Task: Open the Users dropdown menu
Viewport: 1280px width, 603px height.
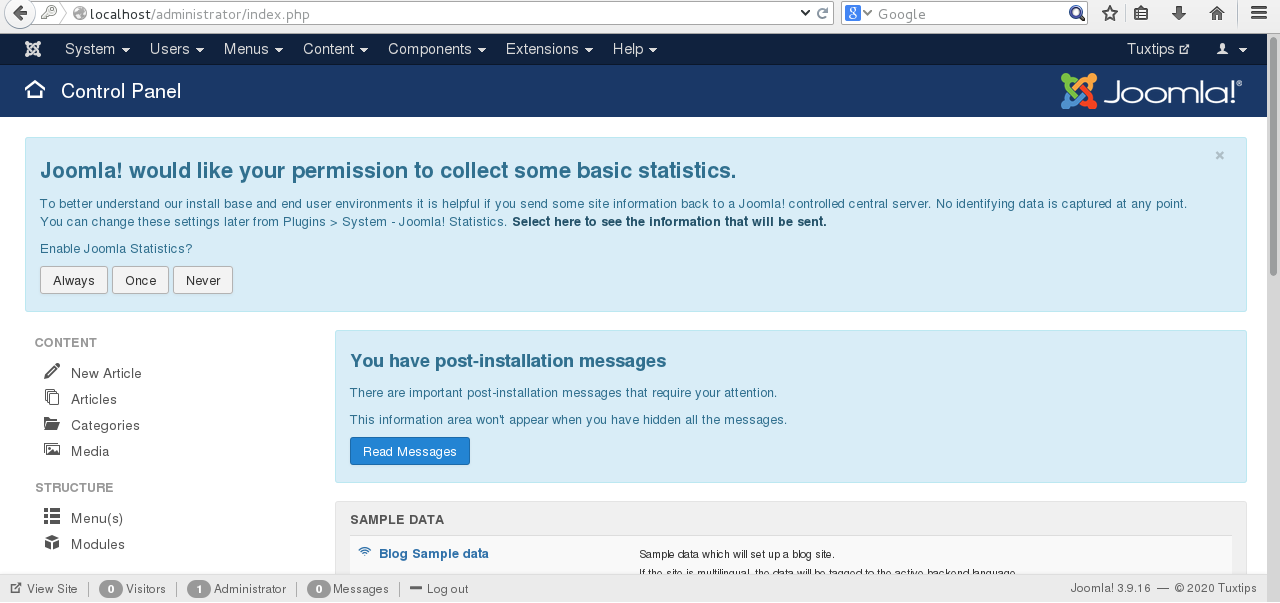Action: [x=177, y=49]
